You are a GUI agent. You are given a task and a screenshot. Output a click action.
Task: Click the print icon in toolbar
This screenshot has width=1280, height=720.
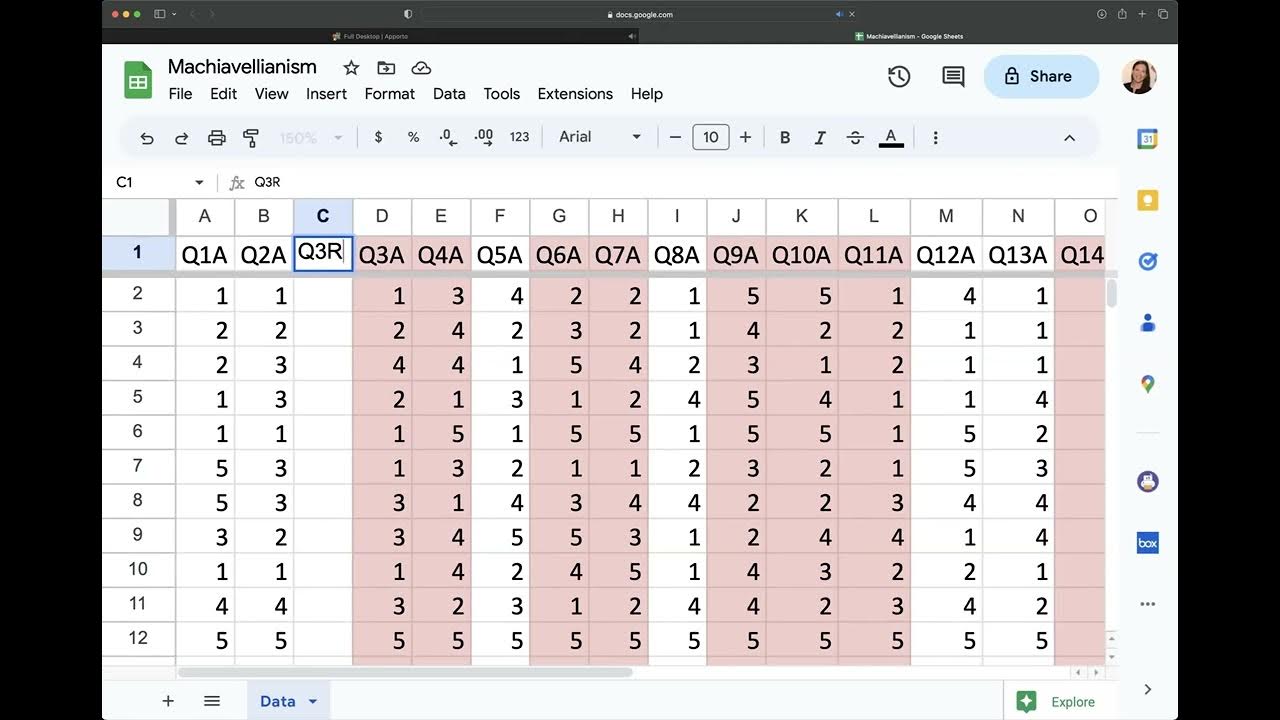[216, 138]
